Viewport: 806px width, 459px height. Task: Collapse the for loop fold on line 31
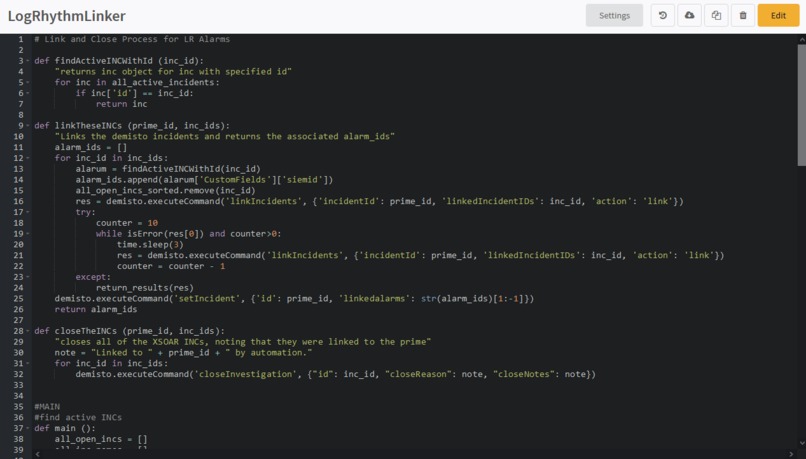[x=28, y=363]
